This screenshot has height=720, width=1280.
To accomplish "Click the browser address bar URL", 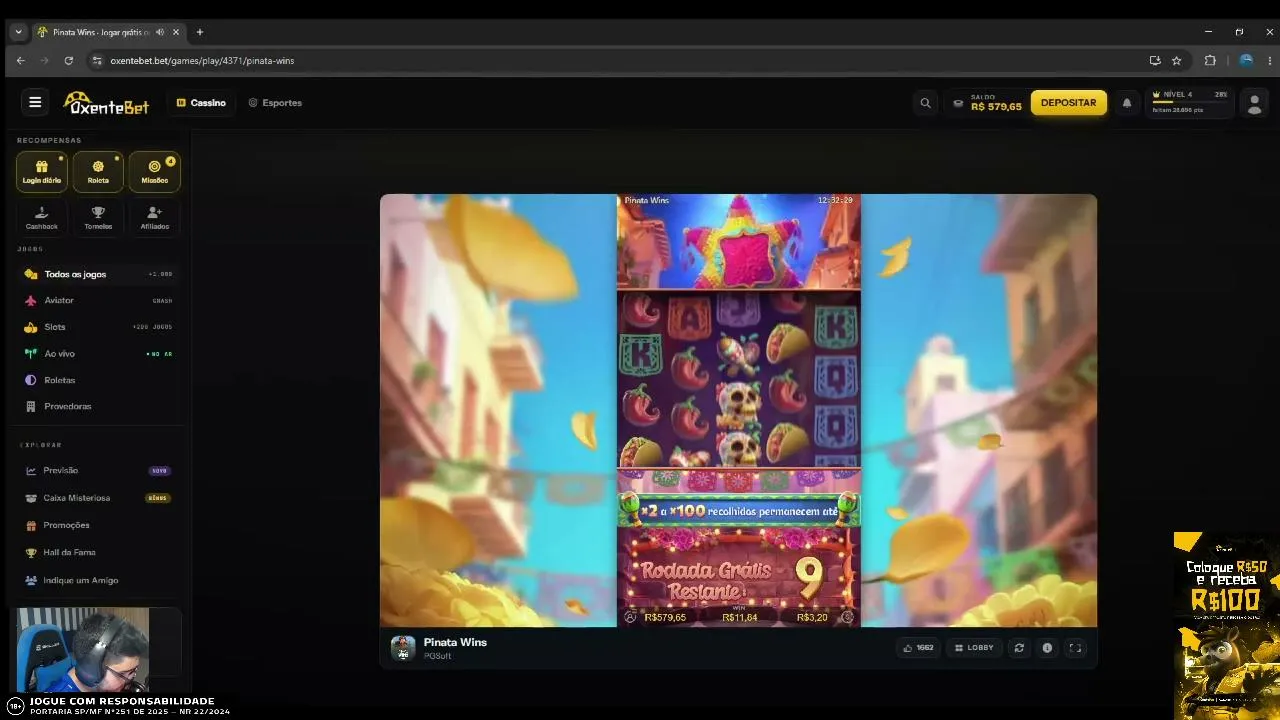I will click(x=202, y=61).
